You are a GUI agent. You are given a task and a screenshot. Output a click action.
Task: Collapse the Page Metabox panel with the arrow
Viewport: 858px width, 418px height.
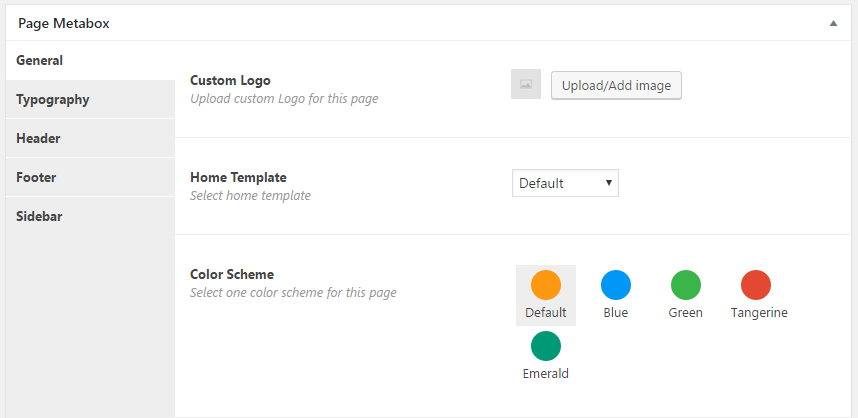(x=833, y=23)
